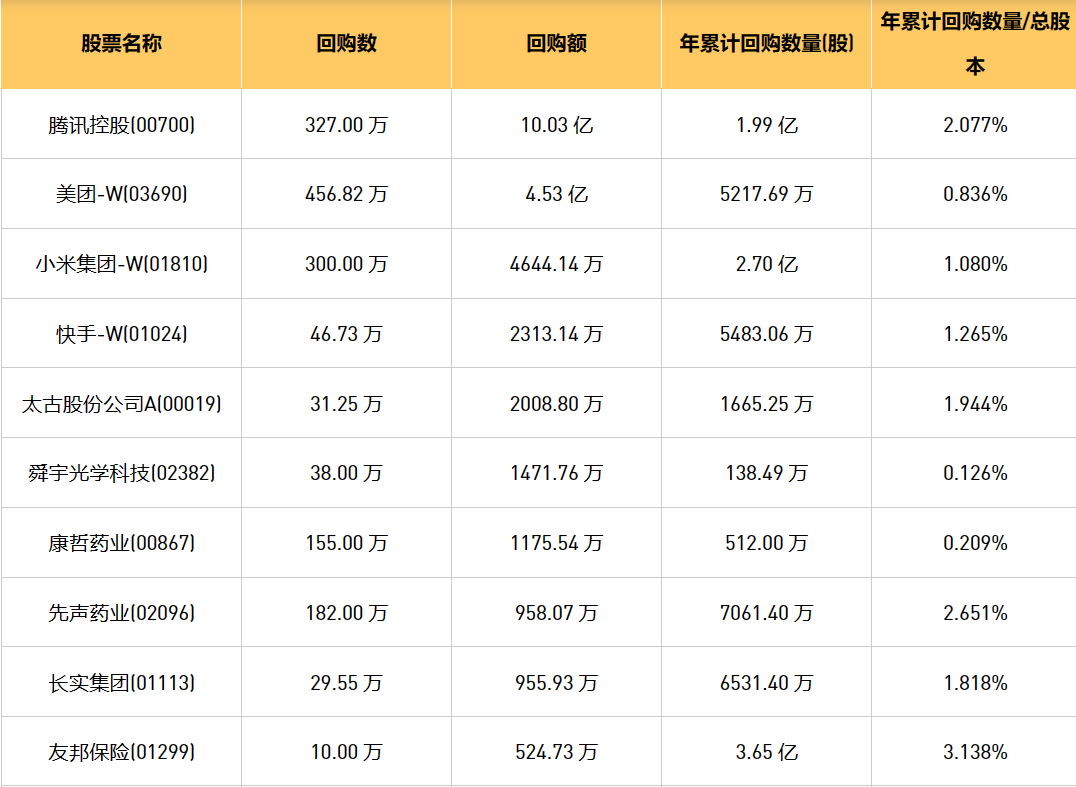Select the 年累计回购数量(股) header
This screenshot has height=787, width=1076.
pos(766,44)
